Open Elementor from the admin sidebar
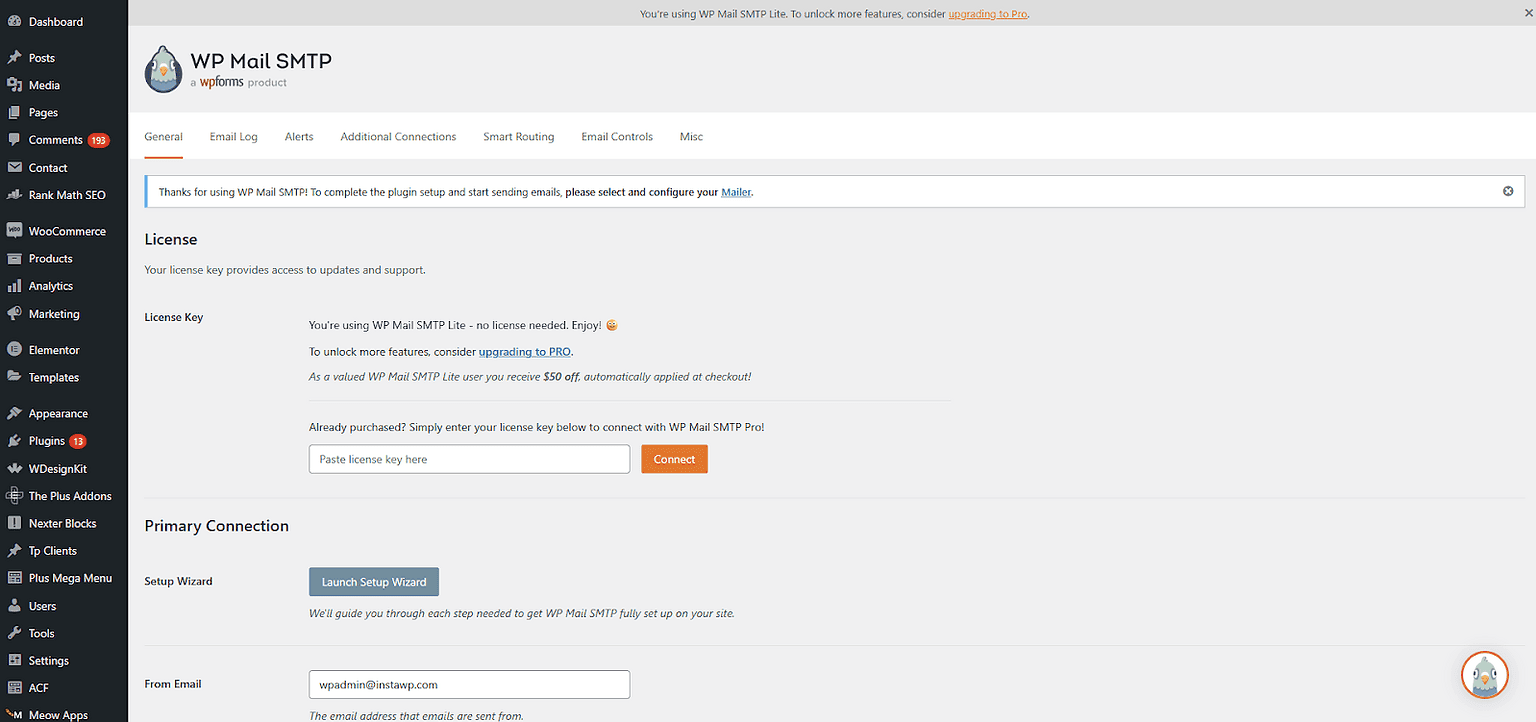 point(16,349)
